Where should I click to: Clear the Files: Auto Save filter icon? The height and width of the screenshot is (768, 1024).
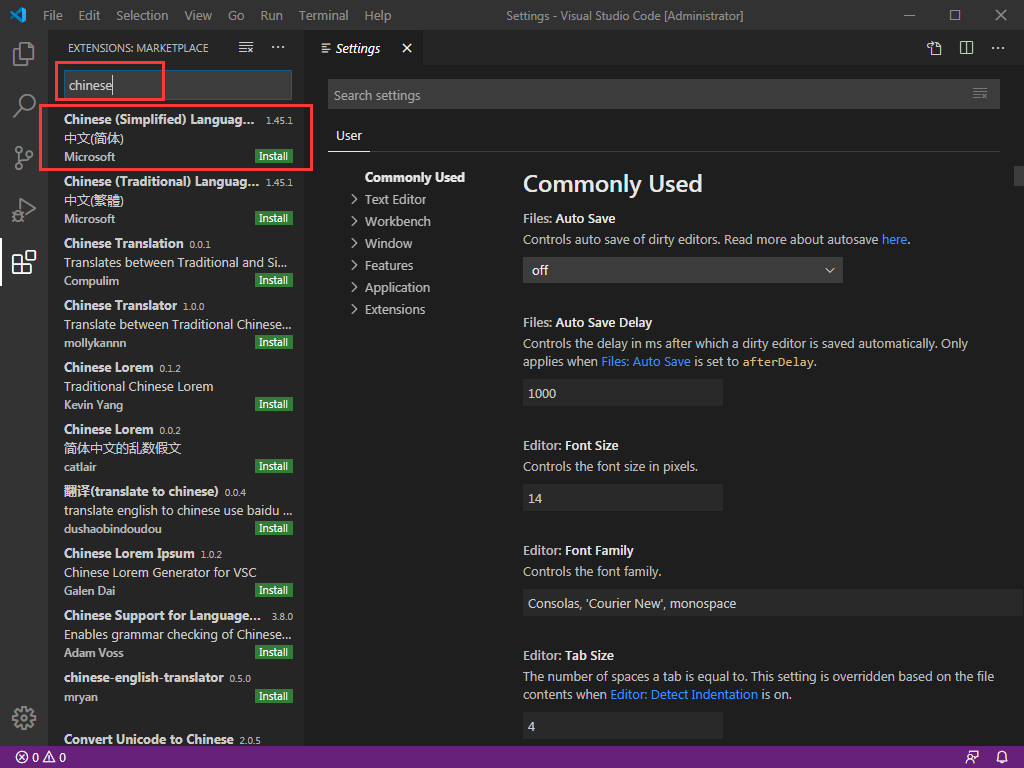978,93
